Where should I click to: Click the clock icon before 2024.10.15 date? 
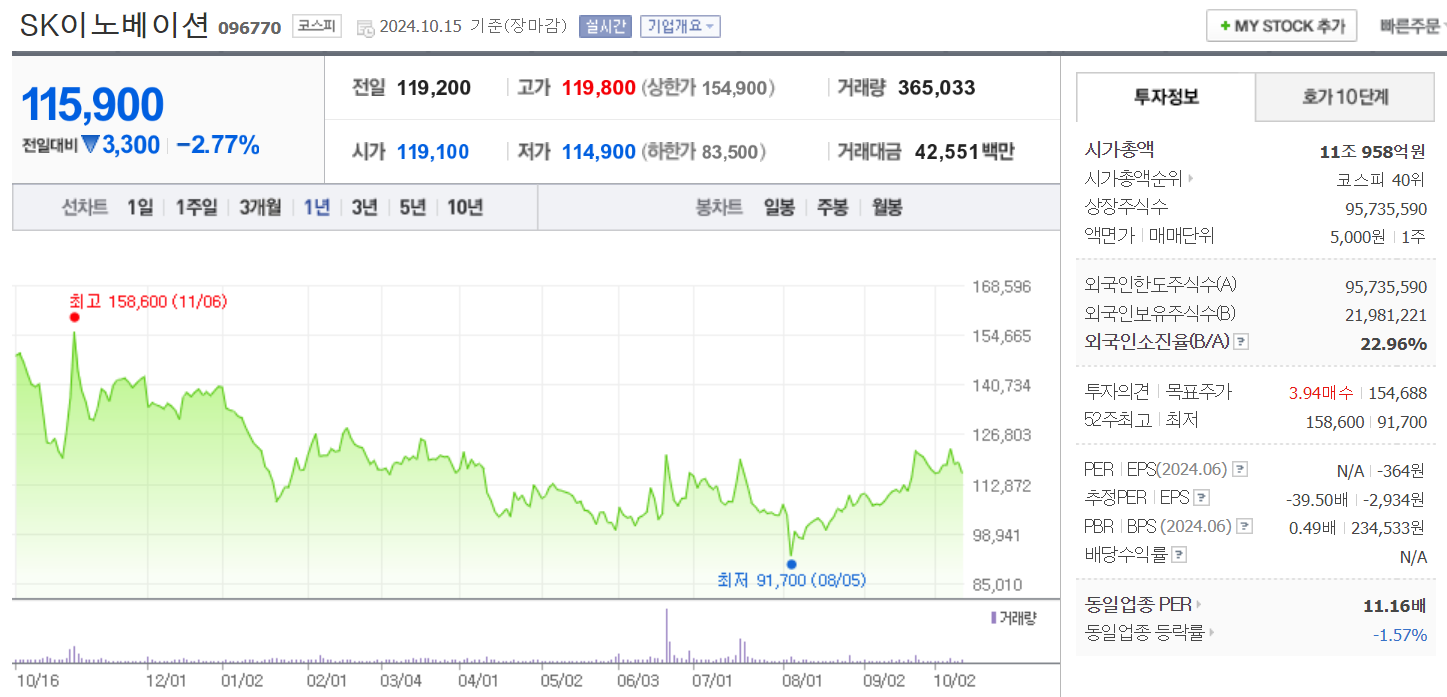[365, 27]
